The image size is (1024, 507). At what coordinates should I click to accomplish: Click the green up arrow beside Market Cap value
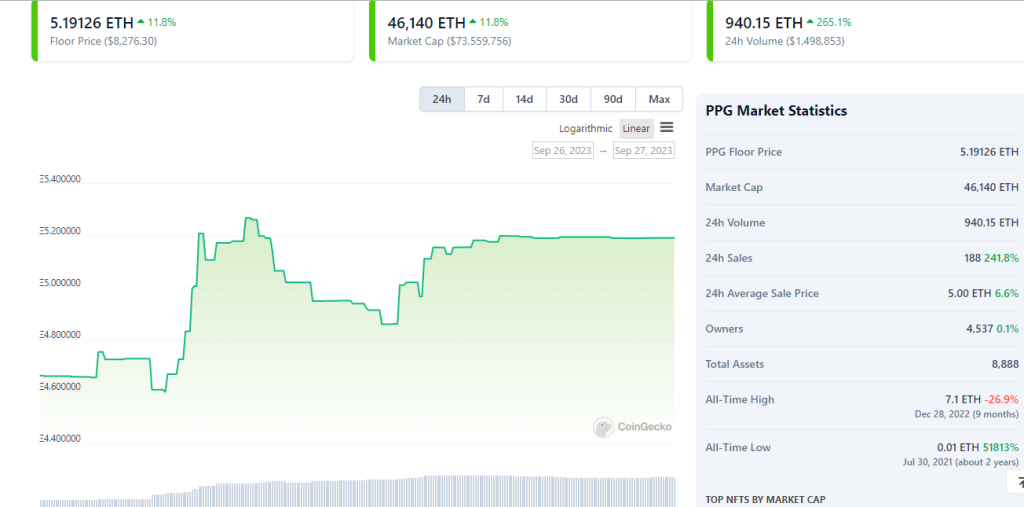[x=473, y=22]
